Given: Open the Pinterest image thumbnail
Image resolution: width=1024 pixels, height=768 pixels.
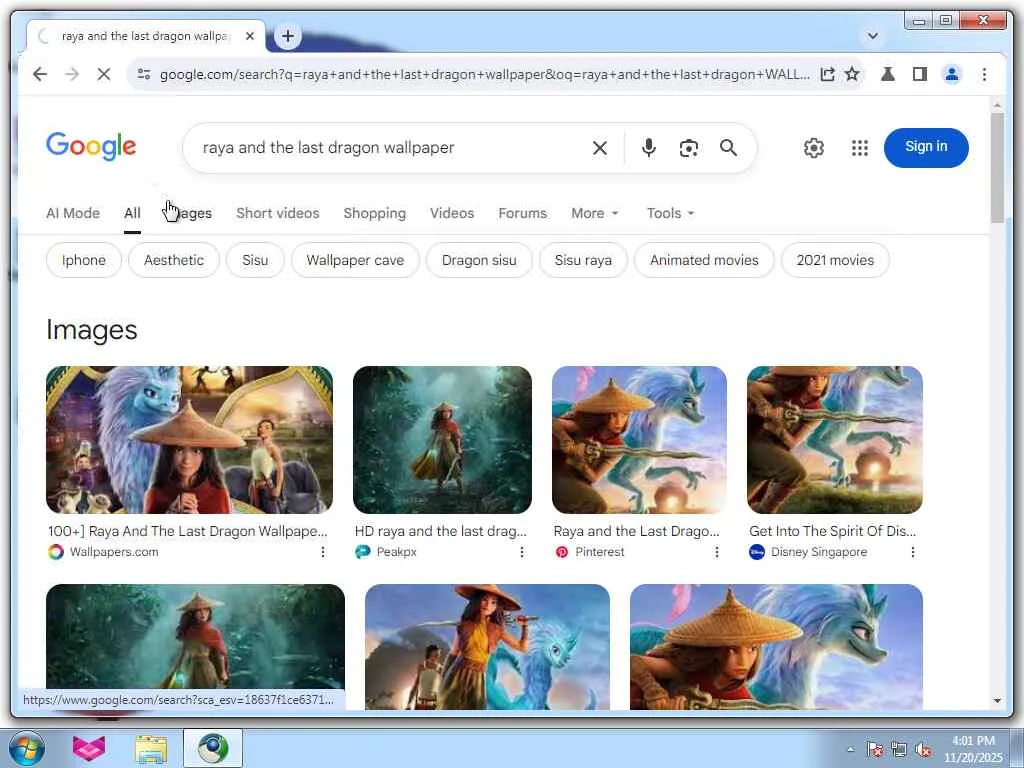Looking at the screenshot, I should [639, 440].
